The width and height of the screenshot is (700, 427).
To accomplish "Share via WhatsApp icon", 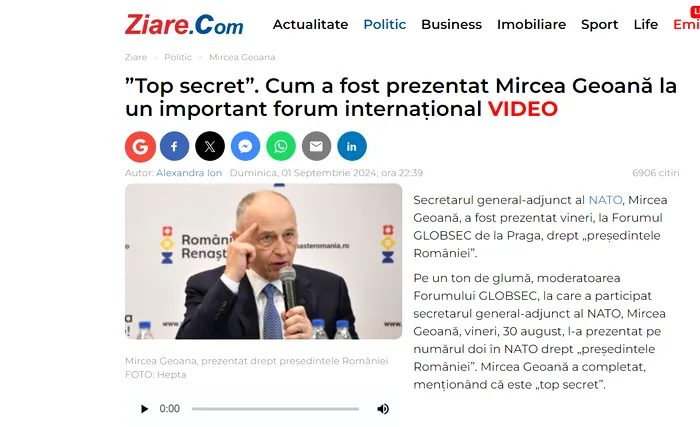I will click(x=281, y=147).
